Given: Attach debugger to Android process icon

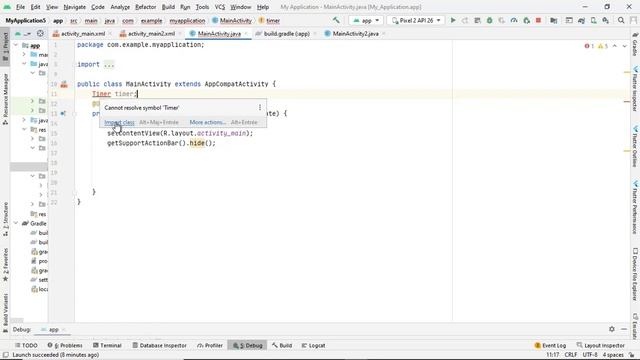Looking at the screenshot, I should [527, 20].
